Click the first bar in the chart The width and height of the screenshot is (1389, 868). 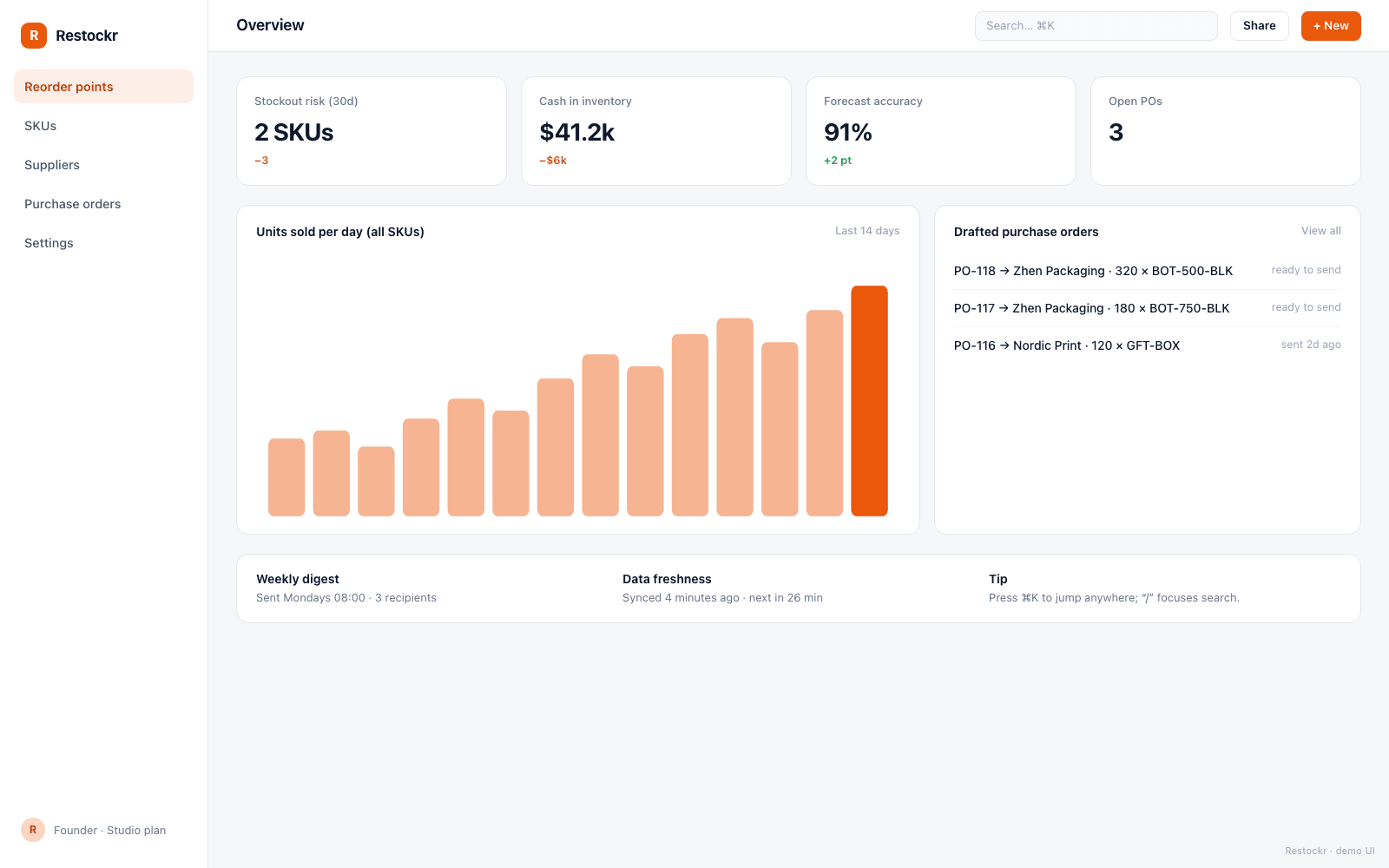click(286, 477)
